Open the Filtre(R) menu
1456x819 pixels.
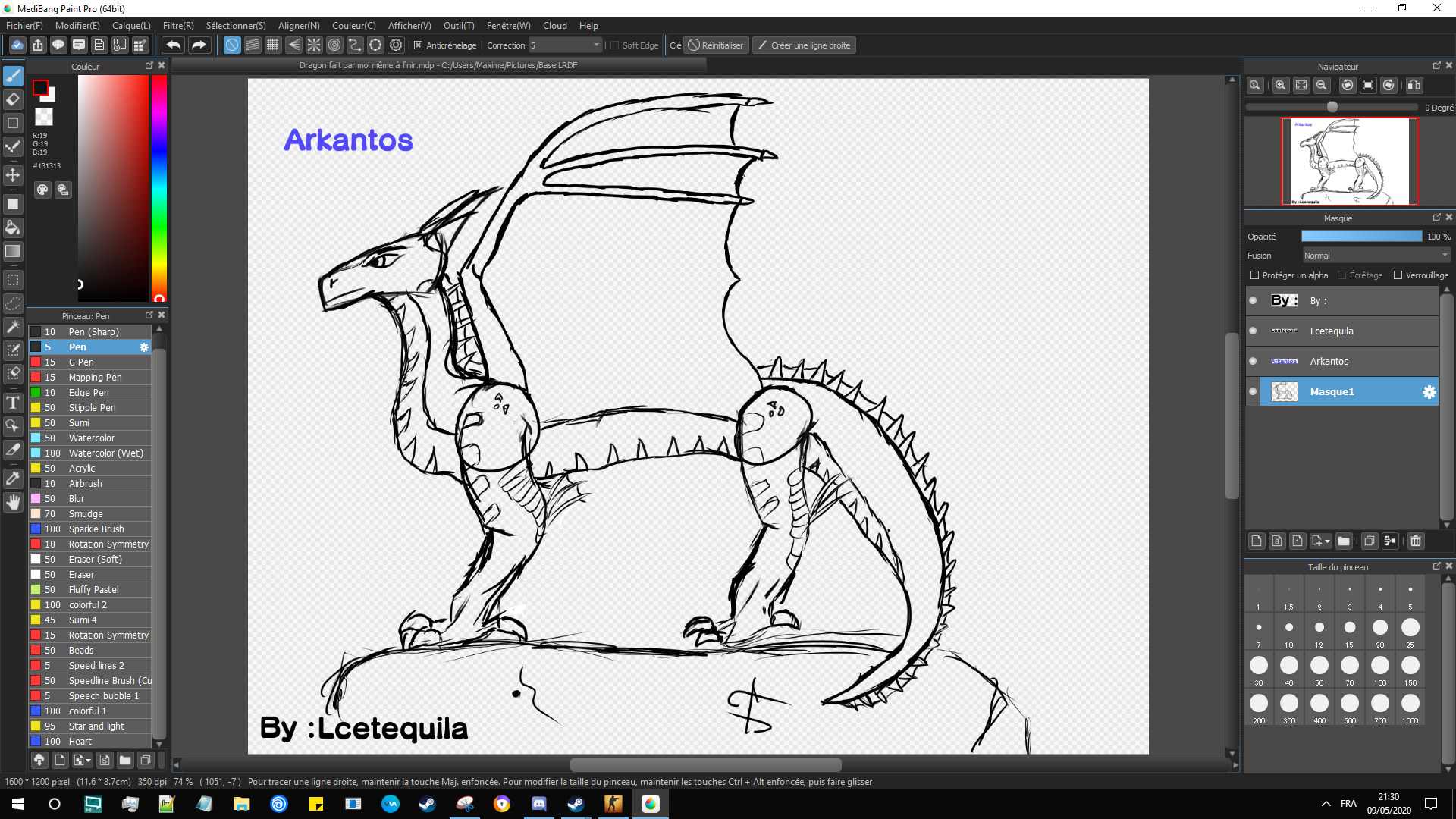click(178, 25)
